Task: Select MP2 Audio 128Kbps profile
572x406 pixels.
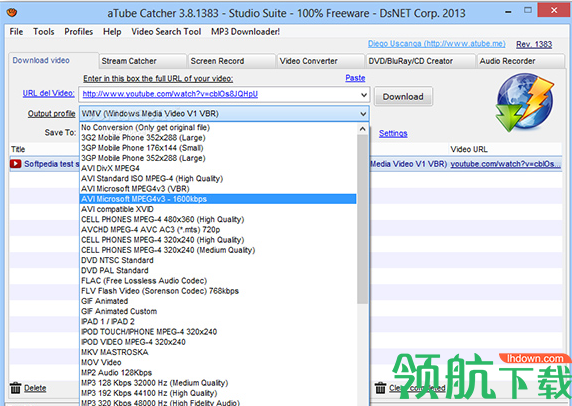Action: pyautogui.click(x=218, y=373)
